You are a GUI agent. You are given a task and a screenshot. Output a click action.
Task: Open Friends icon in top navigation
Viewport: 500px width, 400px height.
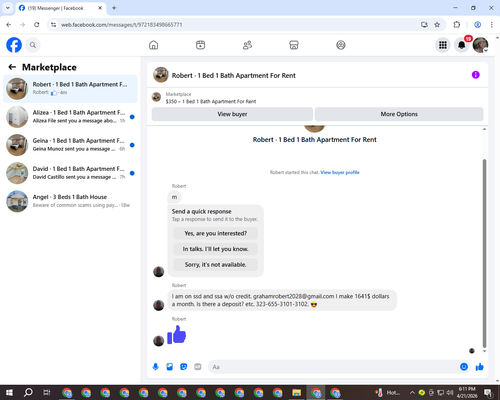pos(247,45)
